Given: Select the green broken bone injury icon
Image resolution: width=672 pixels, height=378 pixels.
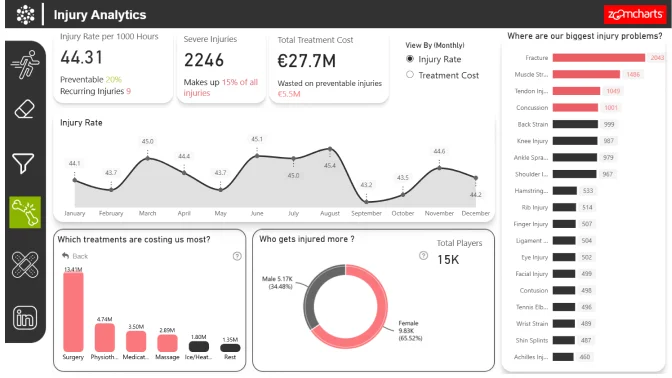Looking at the screenshot, I should 25,213.
